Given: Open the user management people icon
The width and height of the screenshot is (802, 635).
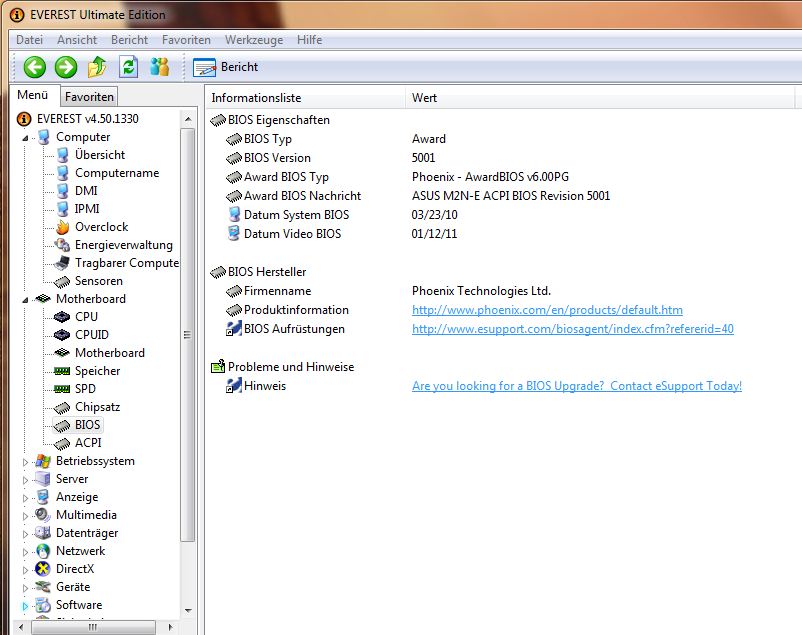Looking at the screenshot, I should click(x=160, y=67).
